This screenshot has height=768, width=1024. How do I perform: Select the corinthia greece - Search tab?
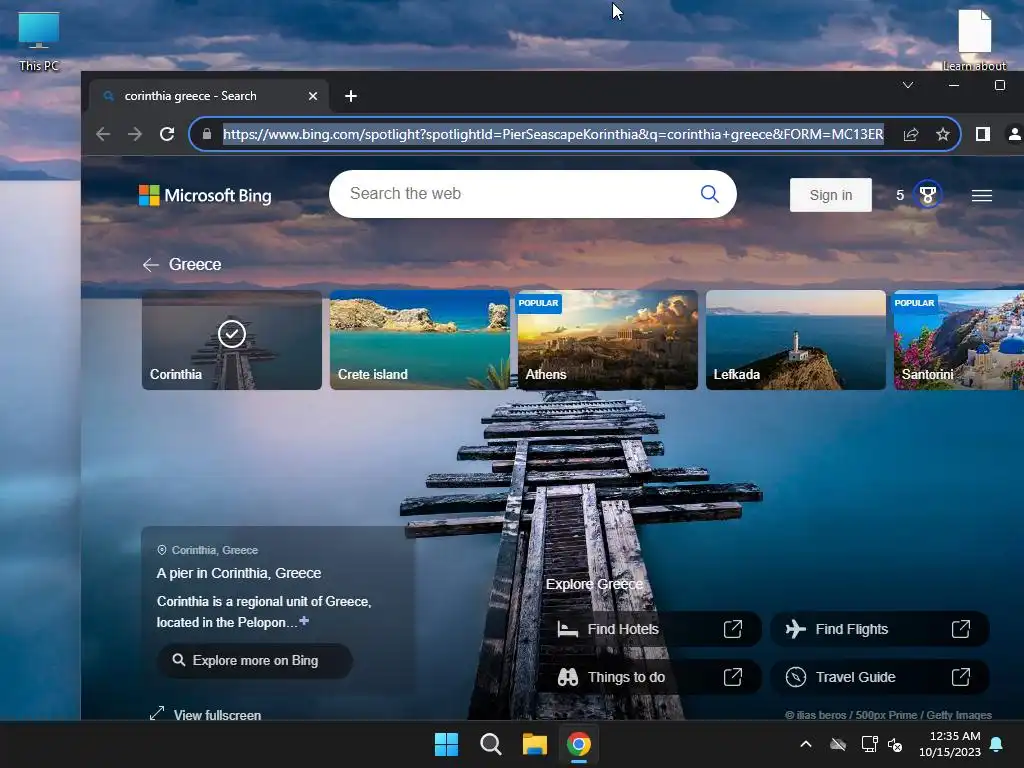(x=209, y=96)
